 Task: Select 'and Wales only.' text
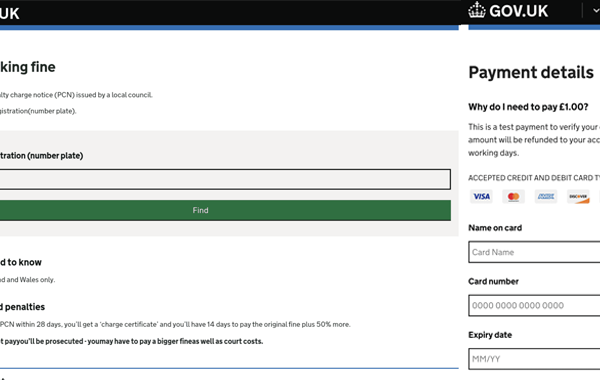[28, 280]
